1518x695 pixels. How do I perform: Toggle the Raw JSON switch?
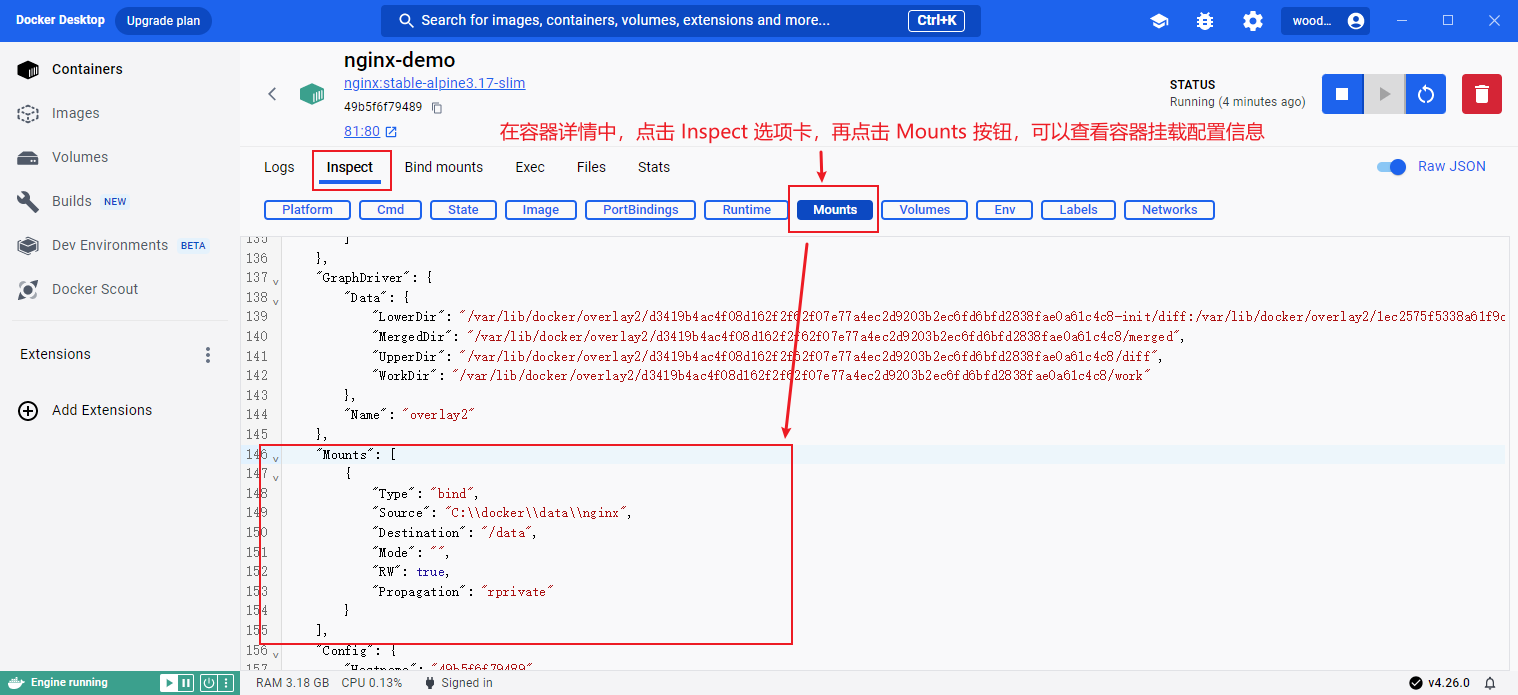click(1391, 167)
